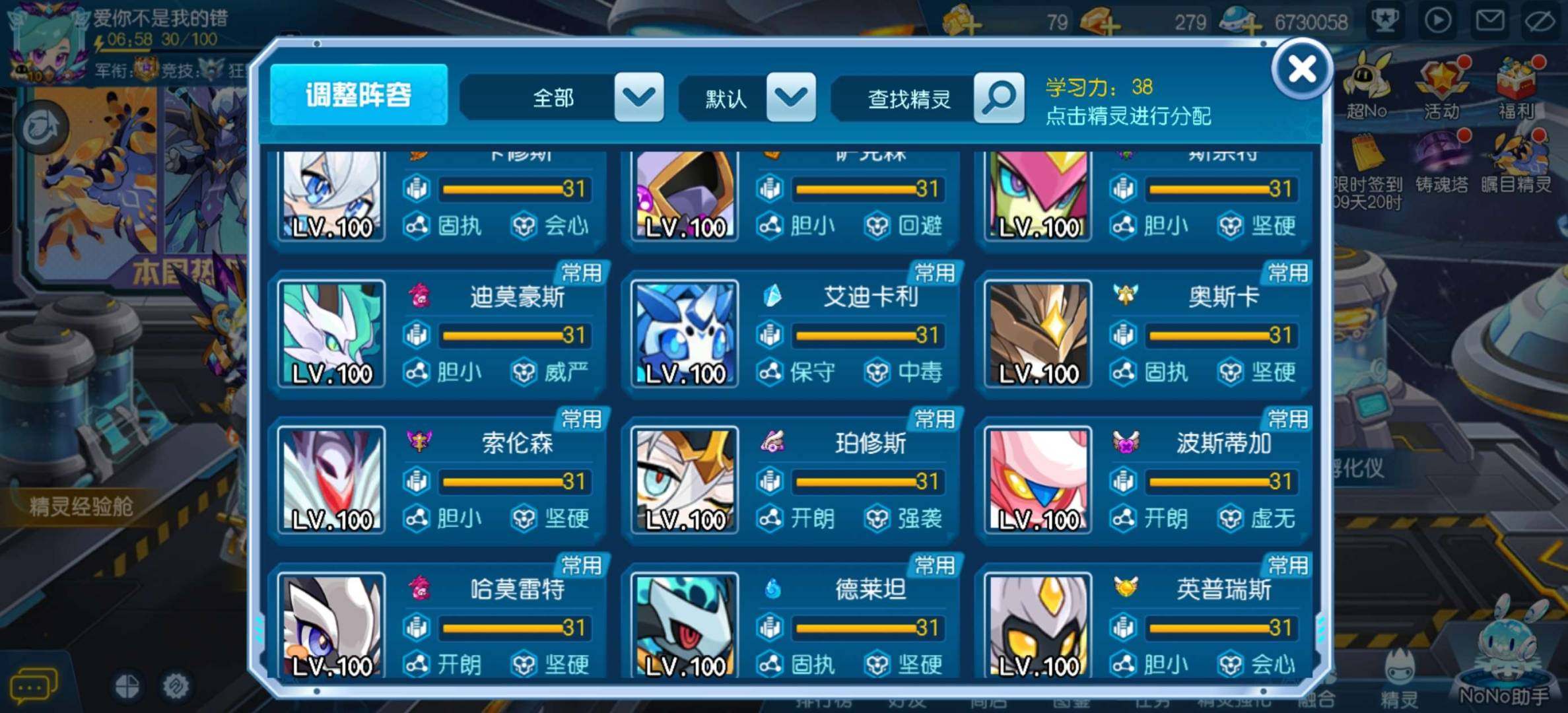Click the trophy icon in top bar
The image size is (1568, 713).
point(1385,20)
